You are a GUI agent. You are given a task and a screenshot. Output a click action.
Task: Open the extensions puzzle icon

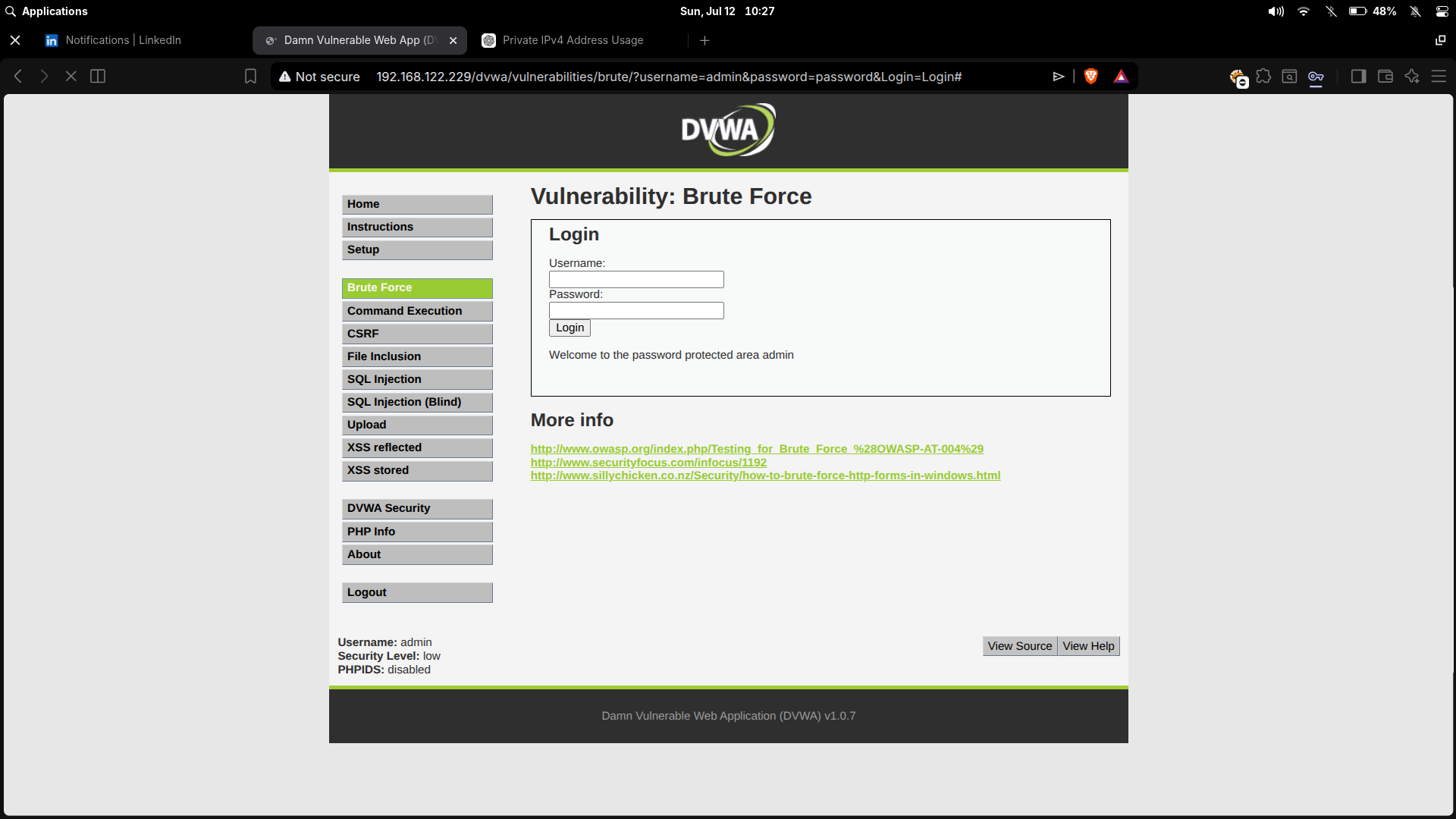pos(1263,76)
